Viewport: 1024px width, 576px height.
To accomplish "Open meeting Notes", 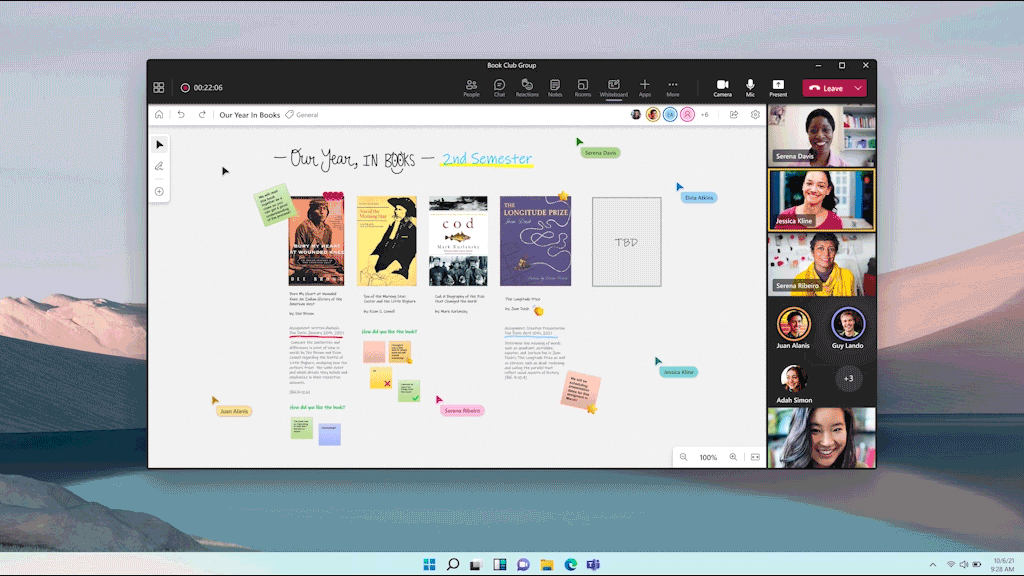I will pyautogui.click(x=554, y=88).
